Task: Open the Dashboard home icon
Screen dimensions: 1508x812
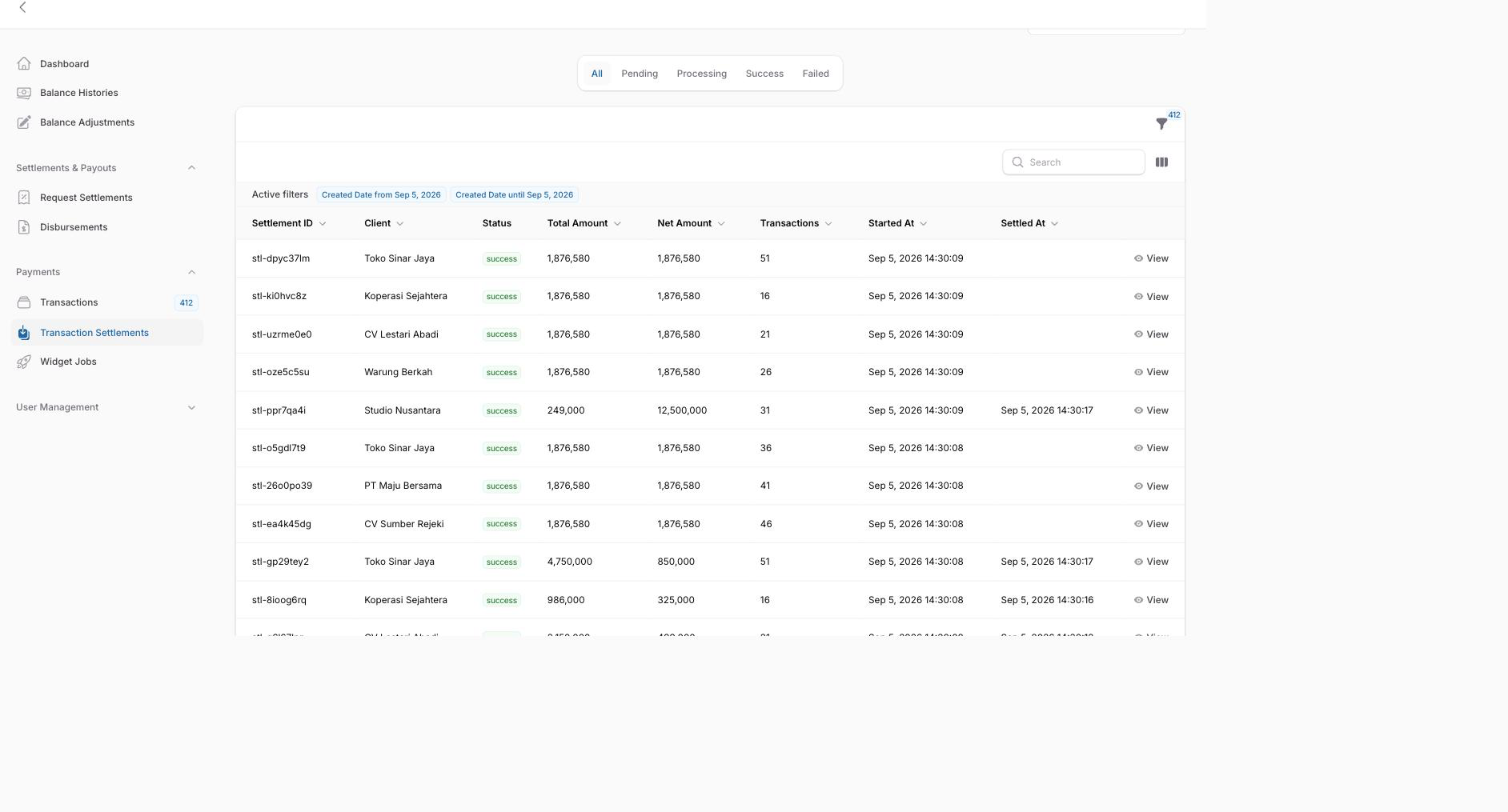Action: 24,63
